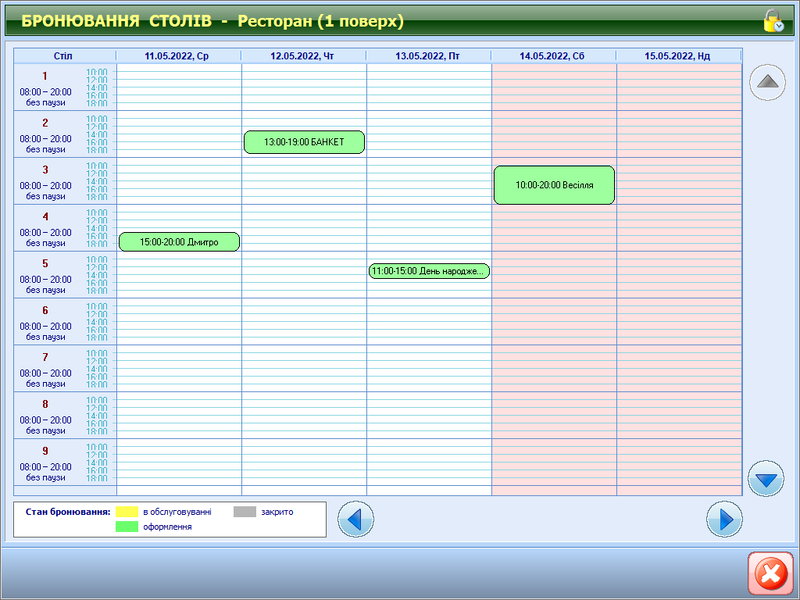
Task: Go to next dates with the right arrow
Action: click(x=724, y=519)
